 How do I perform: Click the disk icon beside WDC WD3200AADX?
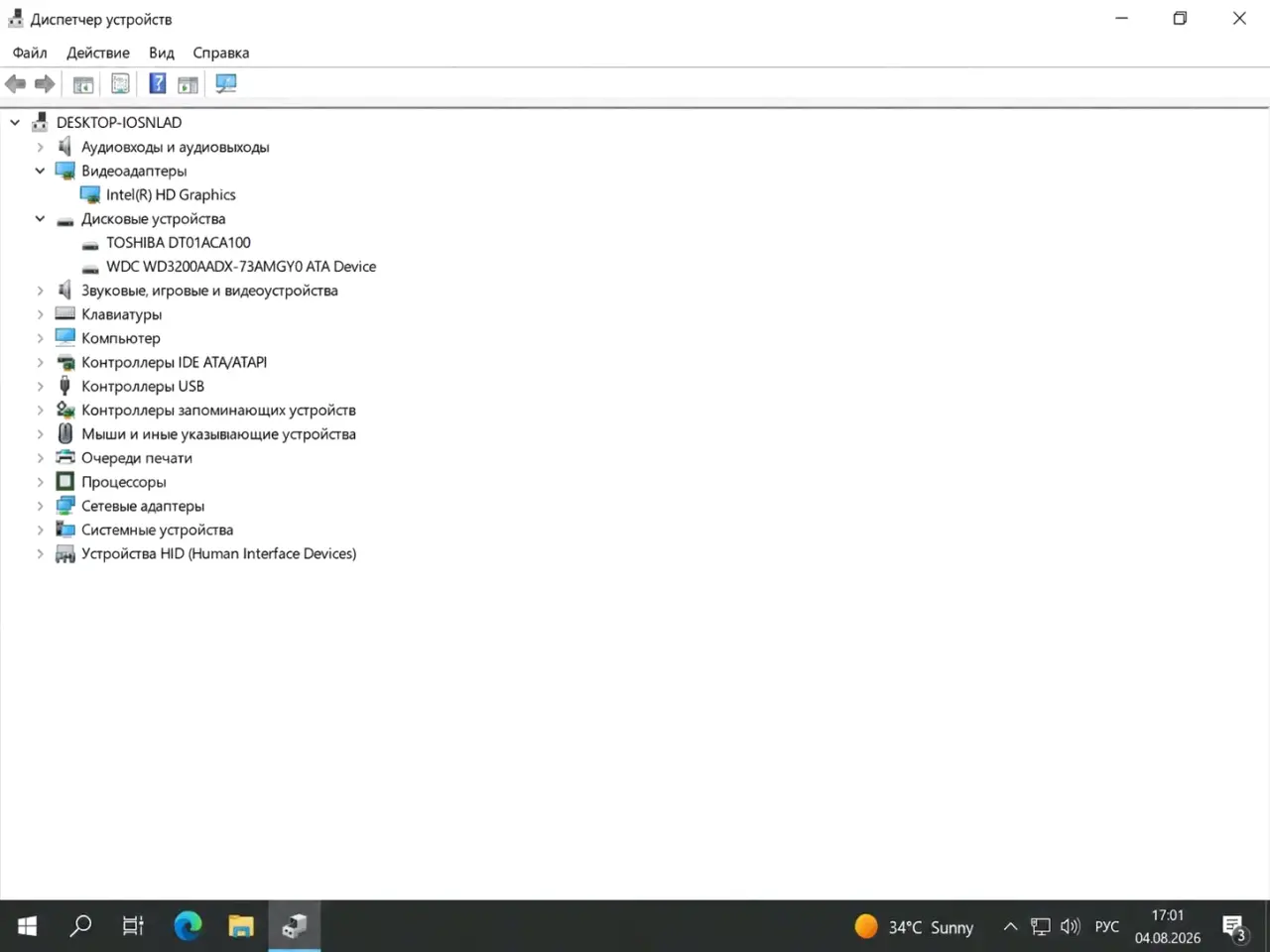pos(89,268)
